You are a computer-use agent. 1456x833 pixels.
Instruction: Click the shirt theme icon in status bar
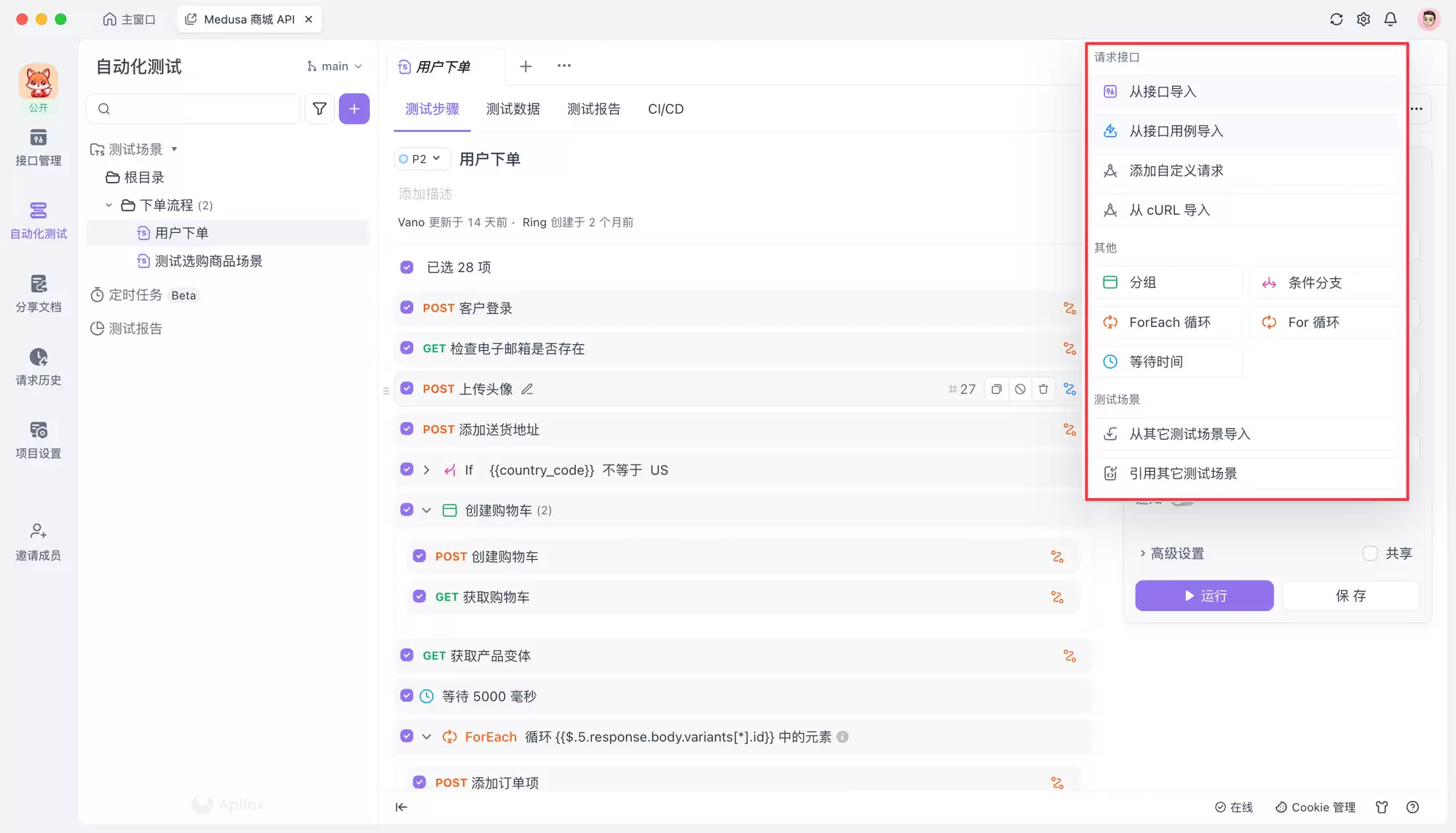point(1382,807)
